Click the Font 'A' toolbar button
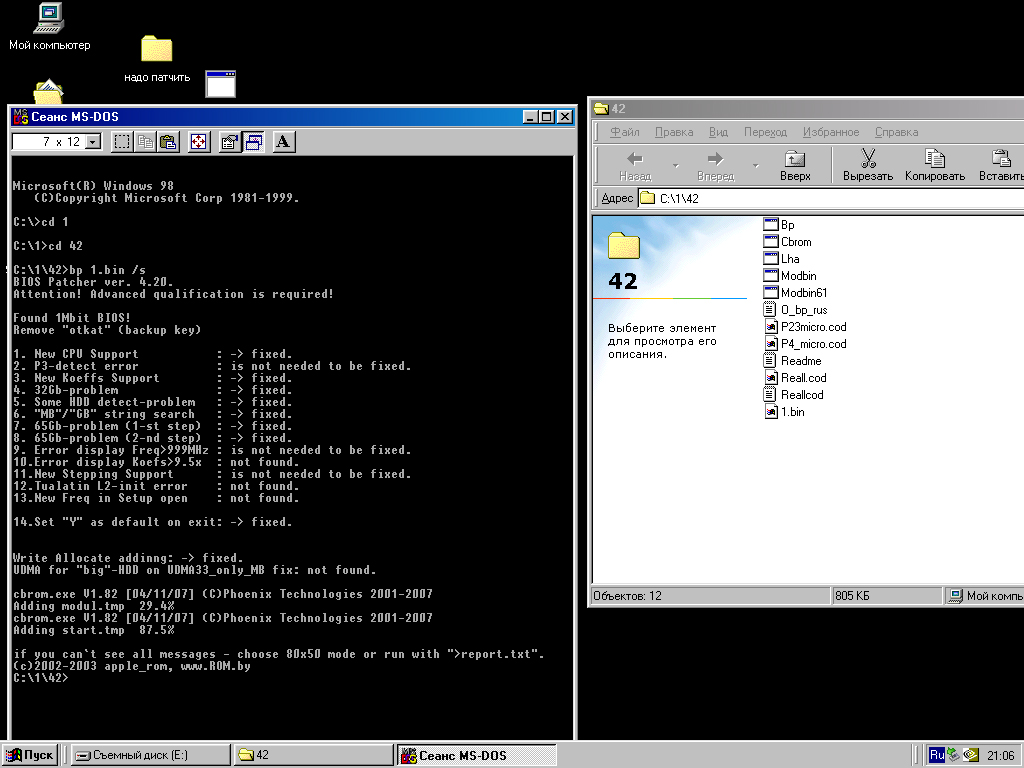The height and width of the screenshot is (768, 1024). click(x=283, y=142)
